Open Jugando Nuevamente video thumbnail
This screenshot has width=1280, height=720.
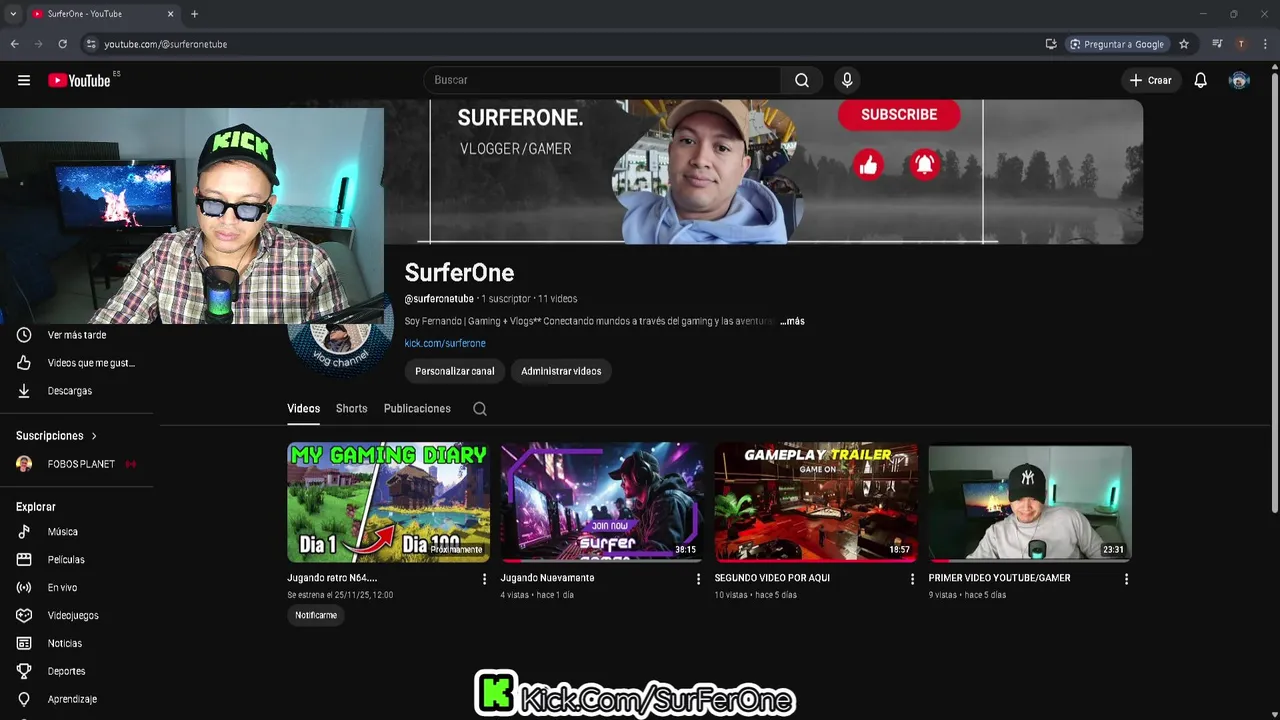[x=602, y=503]
